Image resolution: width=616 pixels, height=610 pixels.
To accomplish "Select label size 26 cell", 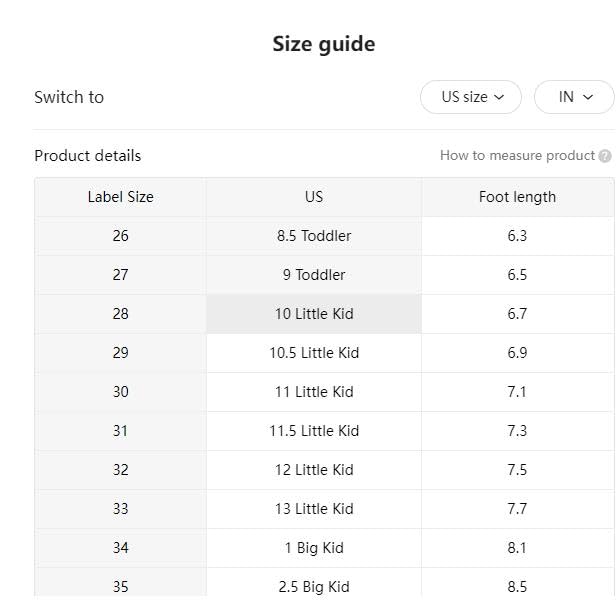I will pos(121,236).
